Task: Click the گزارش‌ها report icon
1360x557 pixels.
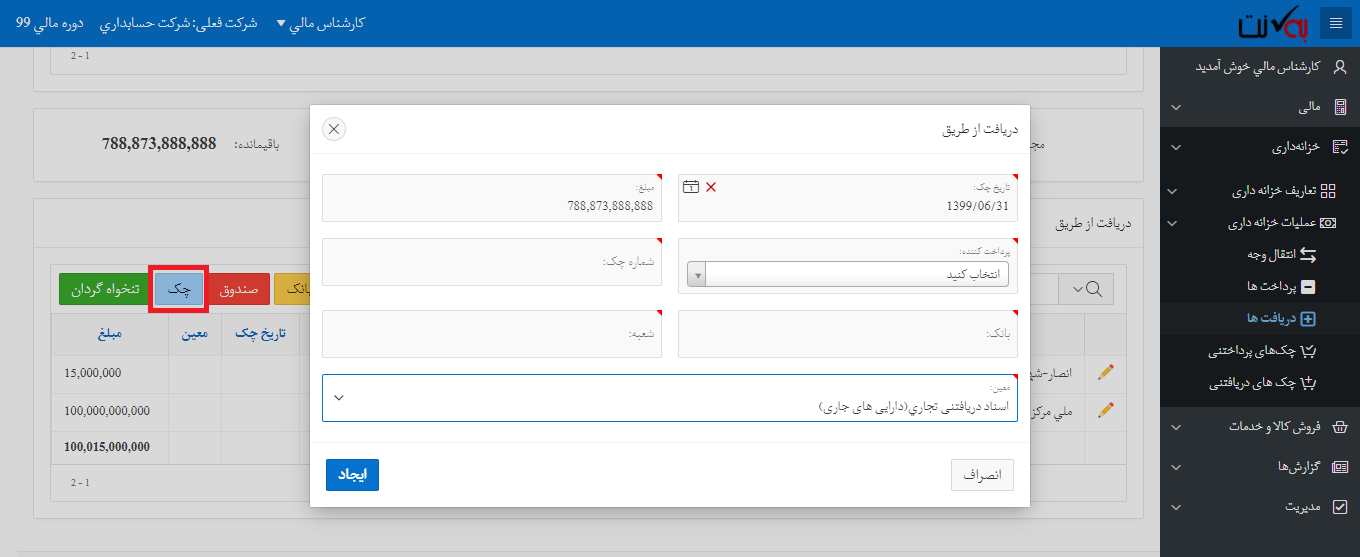Action: click(1341, 467)
